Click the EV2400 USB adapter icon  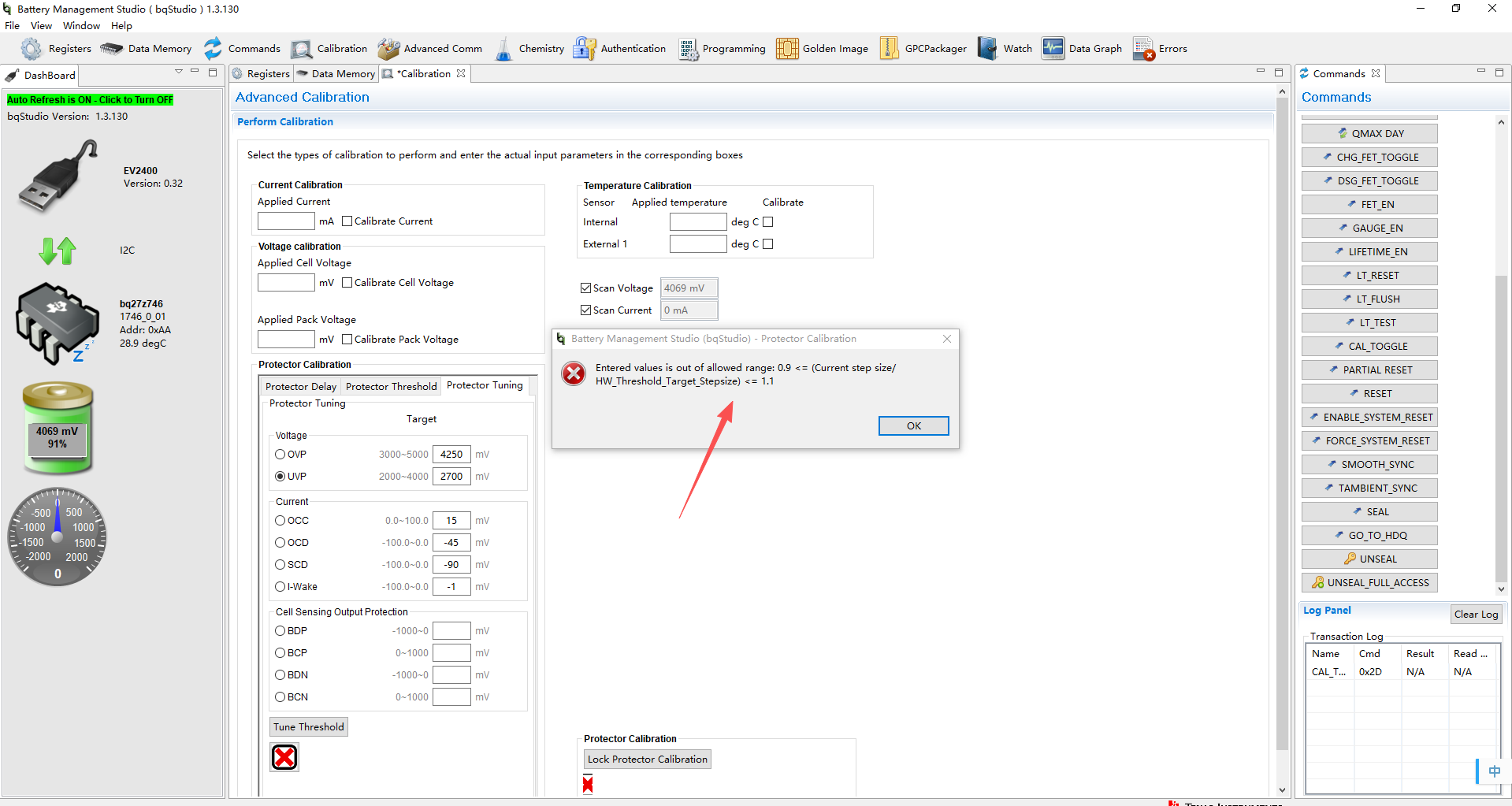coord(58,176)
